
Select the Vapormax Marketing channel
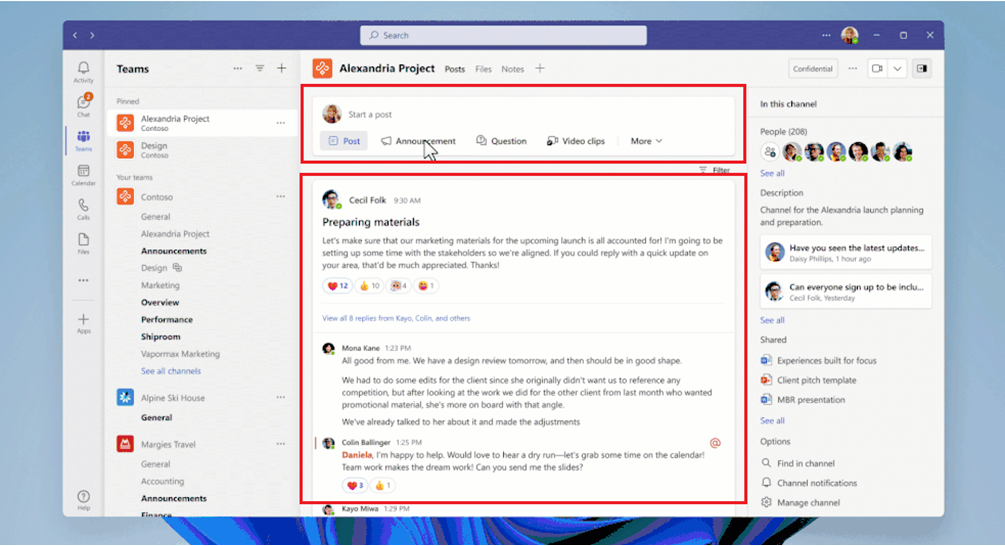[180, 354]
